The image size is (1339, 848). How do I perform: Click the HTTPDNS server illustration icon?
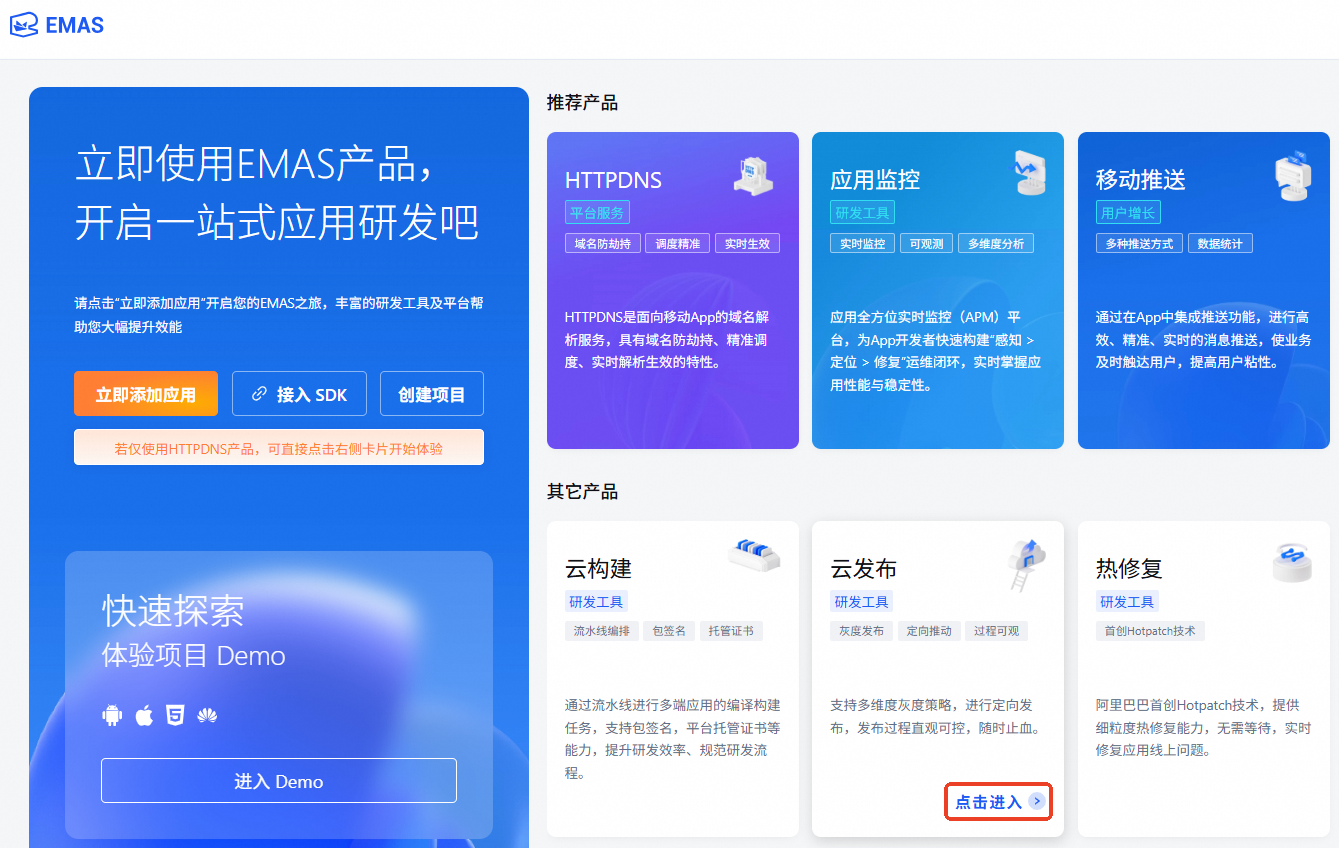coord(753,175)
